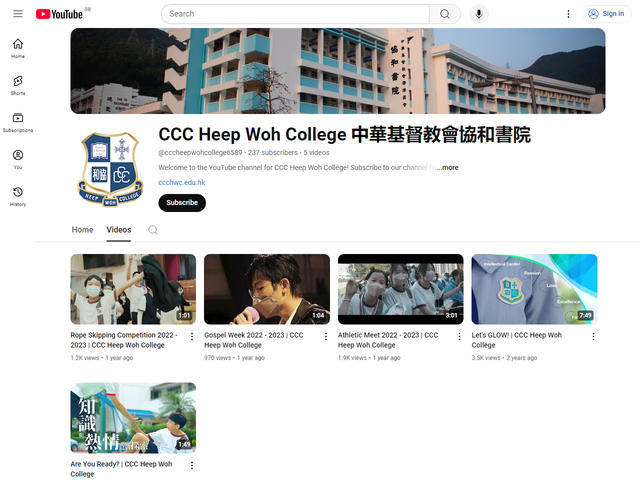Open History in sidebar
640x480 pixels.
18,196
